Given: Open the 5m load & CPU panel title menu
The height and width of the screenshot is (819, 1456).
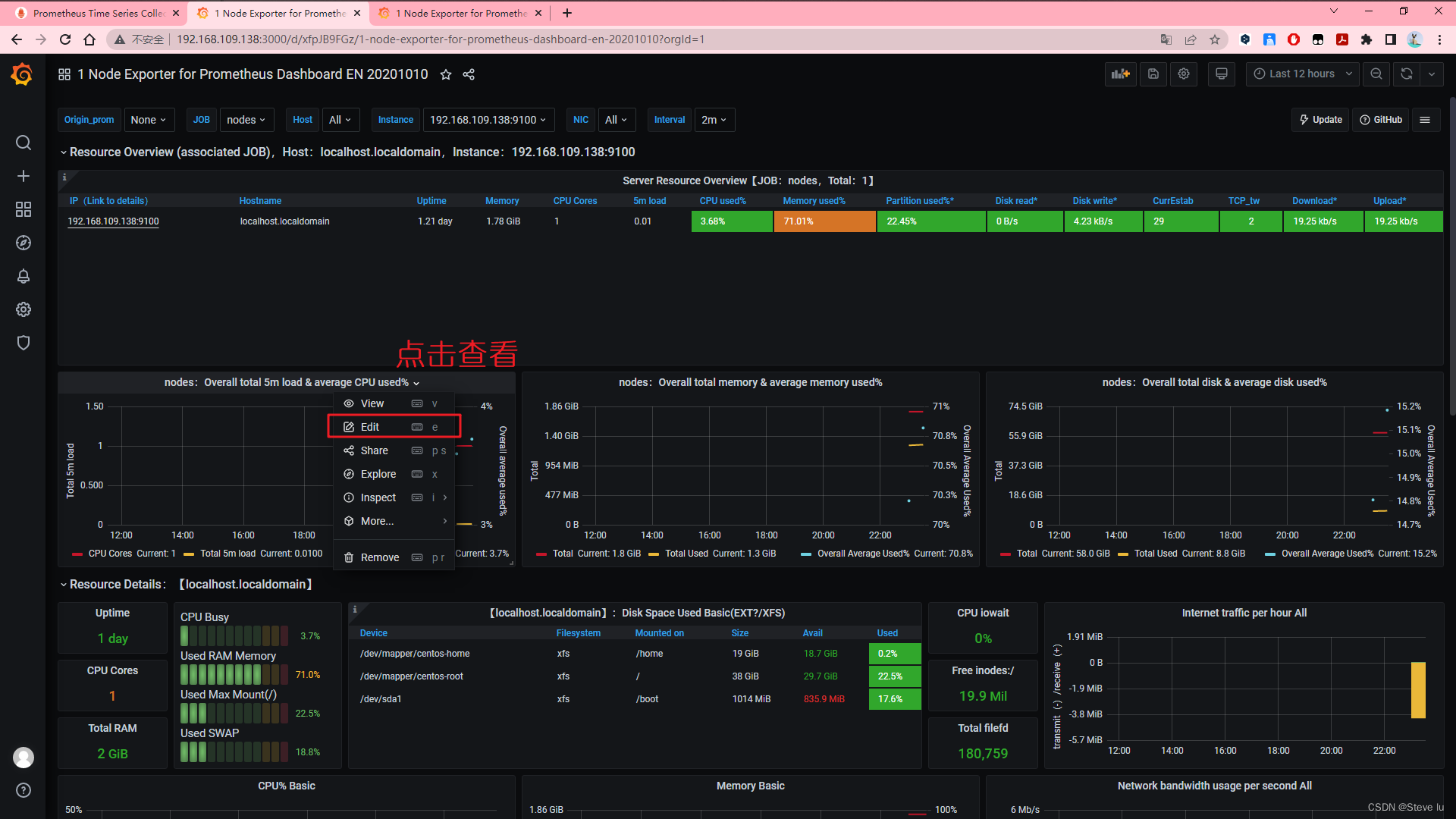Looking at the screenshot, I should coord(292,382).
